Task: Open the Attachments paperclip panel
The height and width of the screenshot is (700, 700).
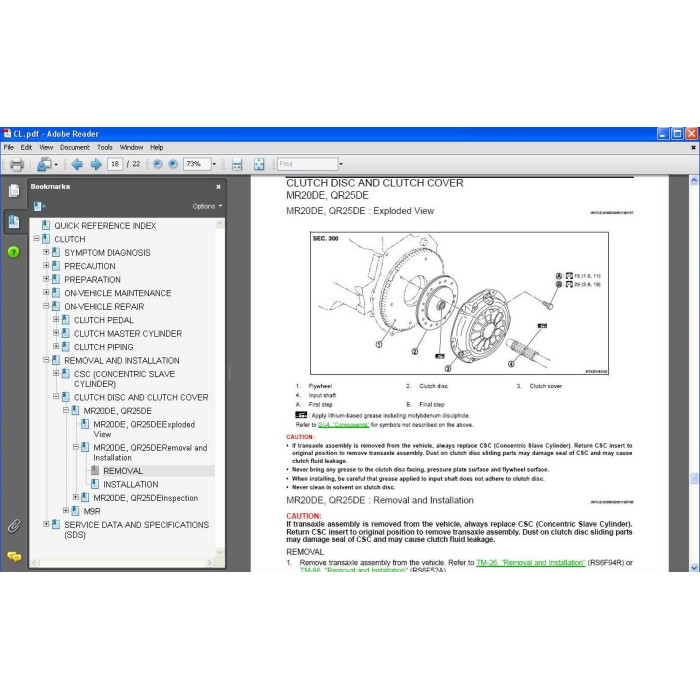Action: [14, 526]
